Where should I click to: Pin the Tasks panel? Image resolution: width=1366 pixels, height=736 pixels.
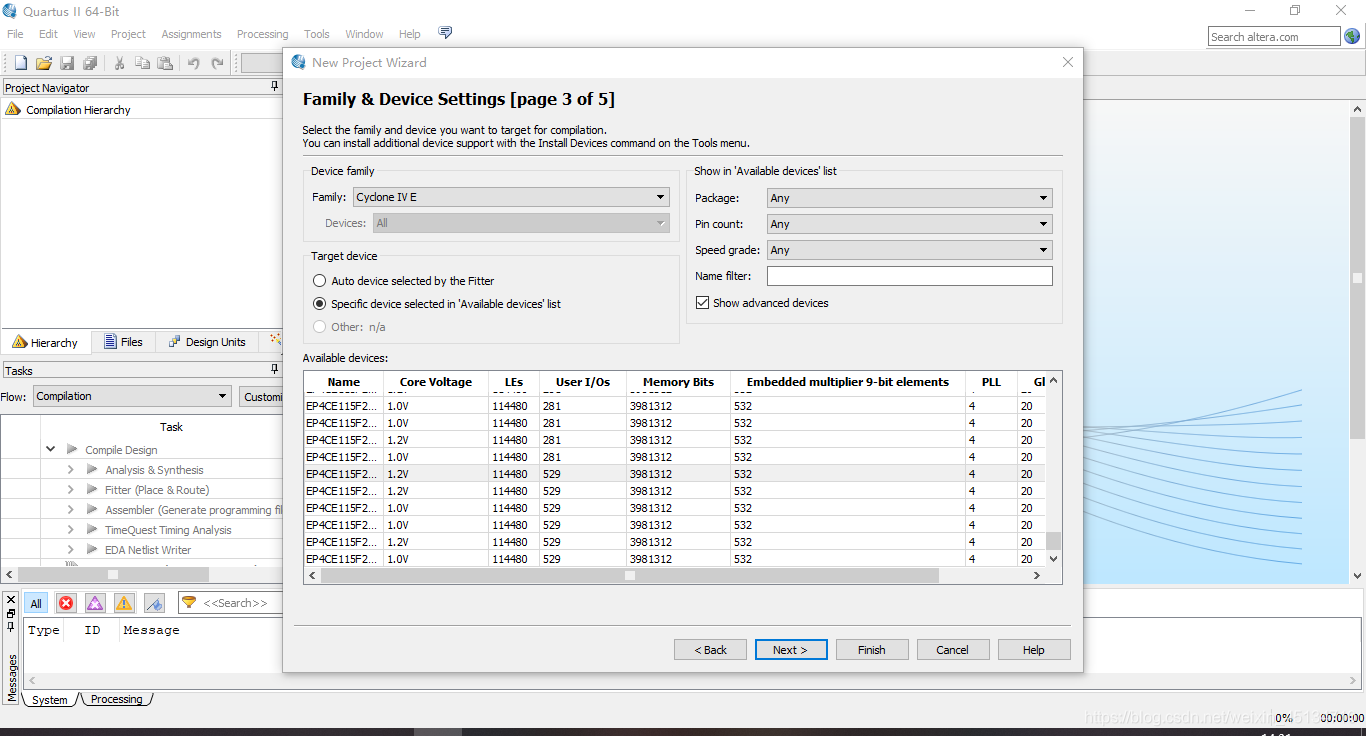pyautogui.click(x=275, y=370)
